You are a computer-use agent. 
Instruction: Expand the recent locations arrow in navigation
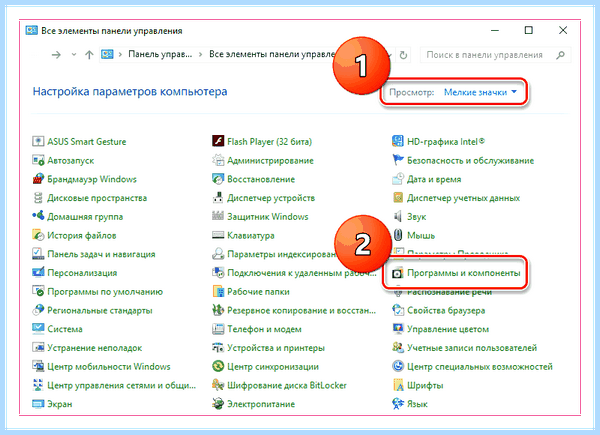coord(74,55)
